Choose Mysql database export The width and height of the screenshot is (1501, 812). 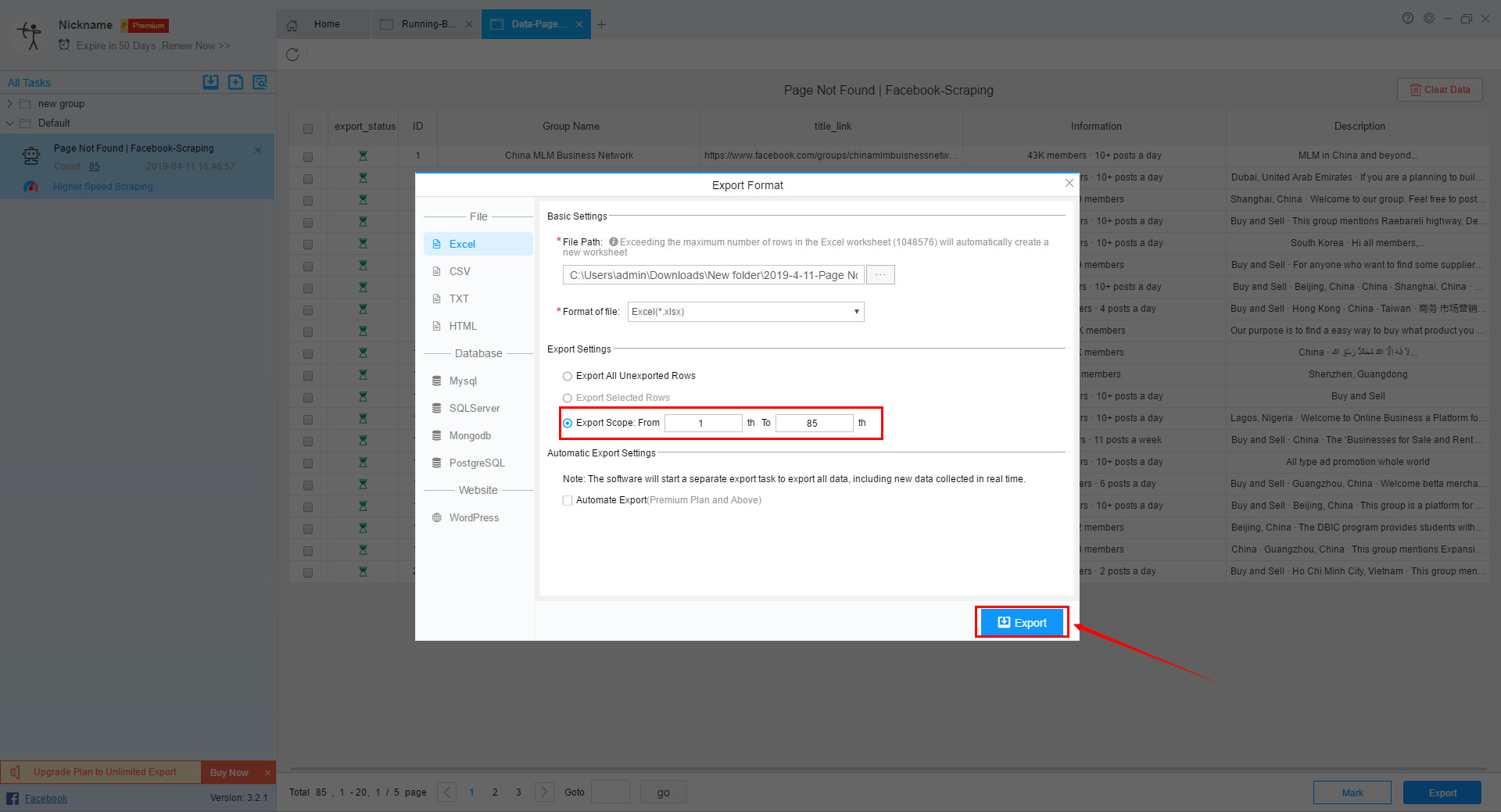(x=478, y=381)
